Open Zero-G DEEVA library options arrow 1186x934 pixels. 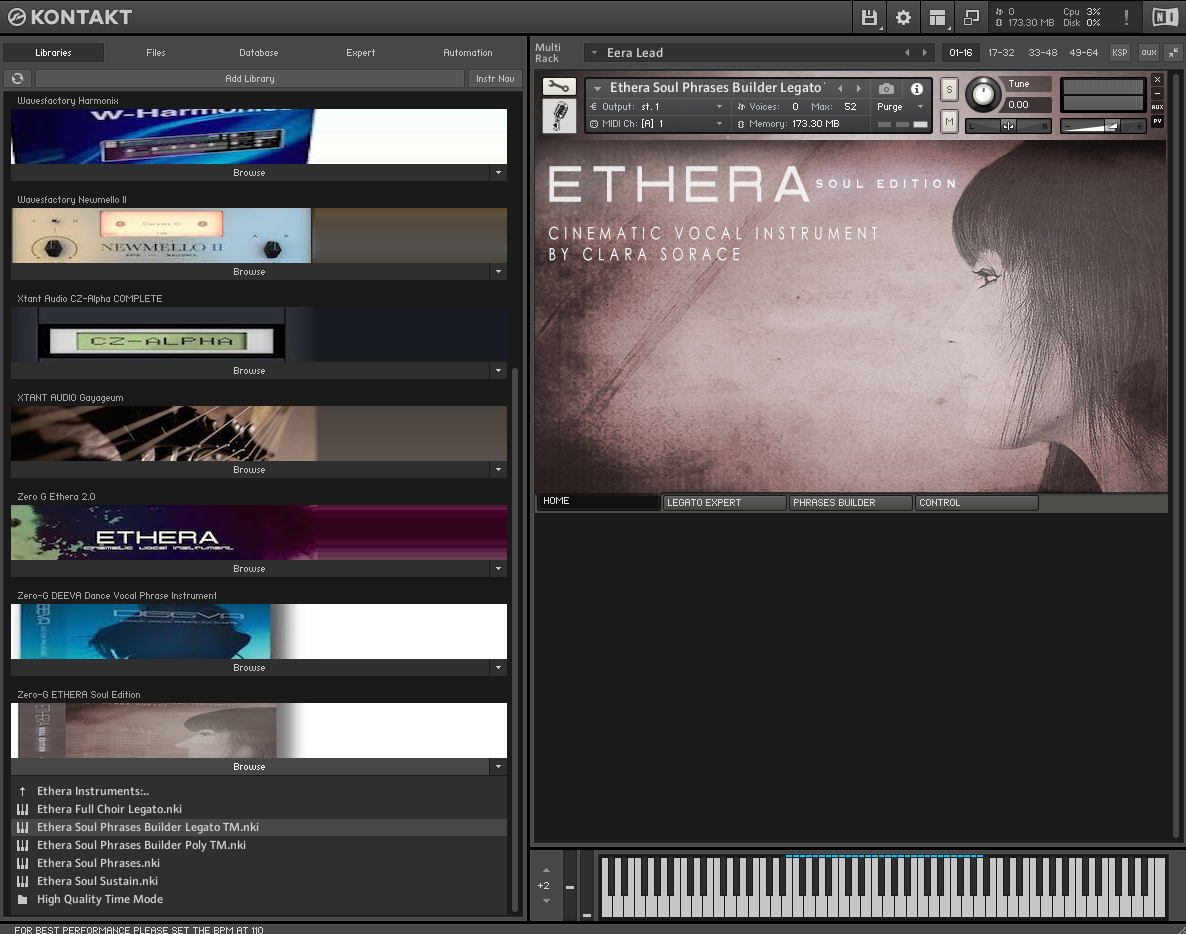(498, 668)
